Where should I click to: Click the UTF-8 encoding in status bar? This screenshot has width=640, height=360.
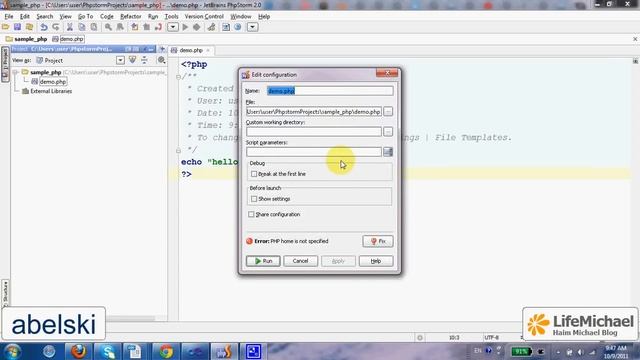click(492, 338)
